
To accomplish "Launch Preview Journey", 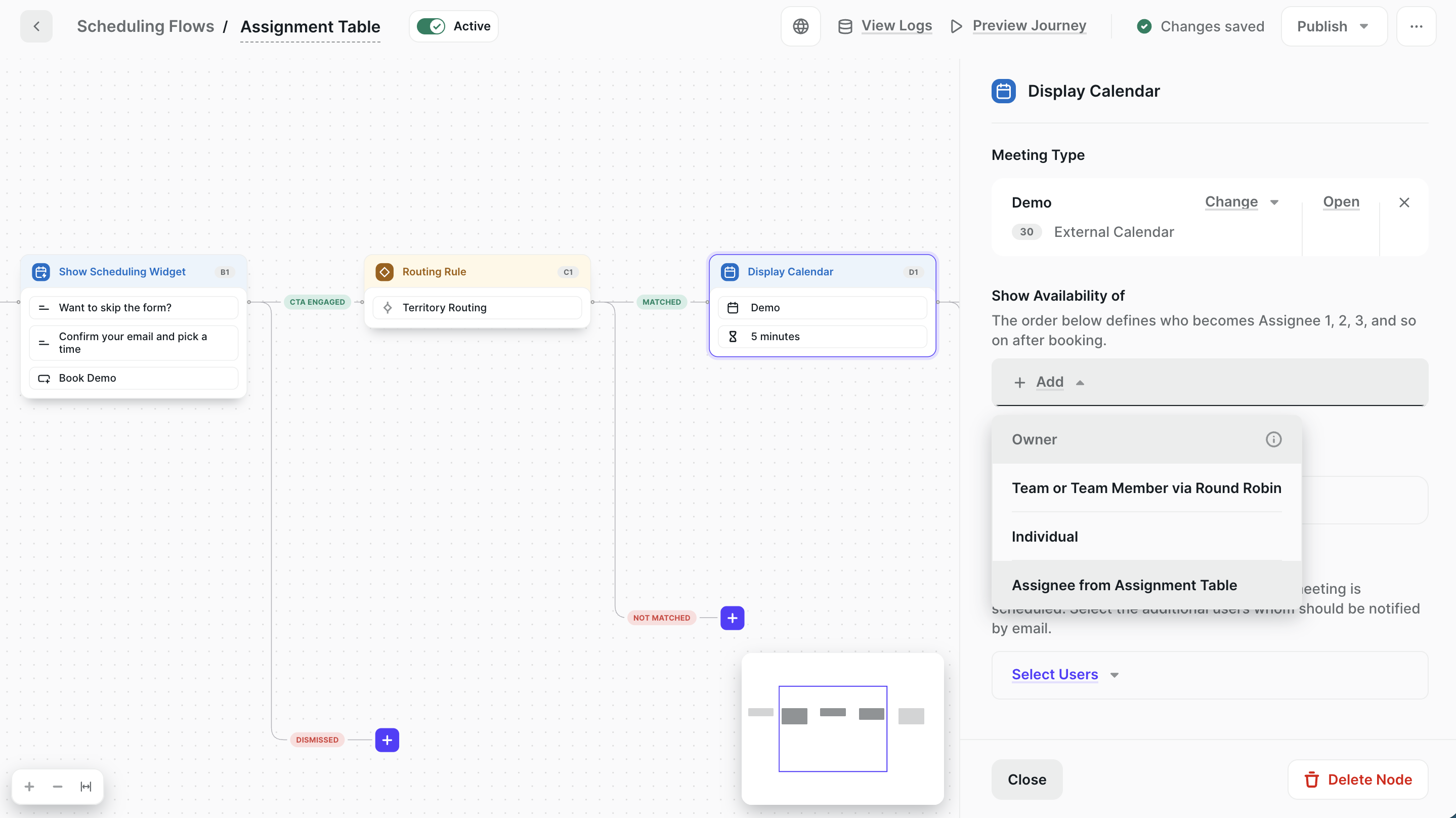I will [x=1018, y=26].
